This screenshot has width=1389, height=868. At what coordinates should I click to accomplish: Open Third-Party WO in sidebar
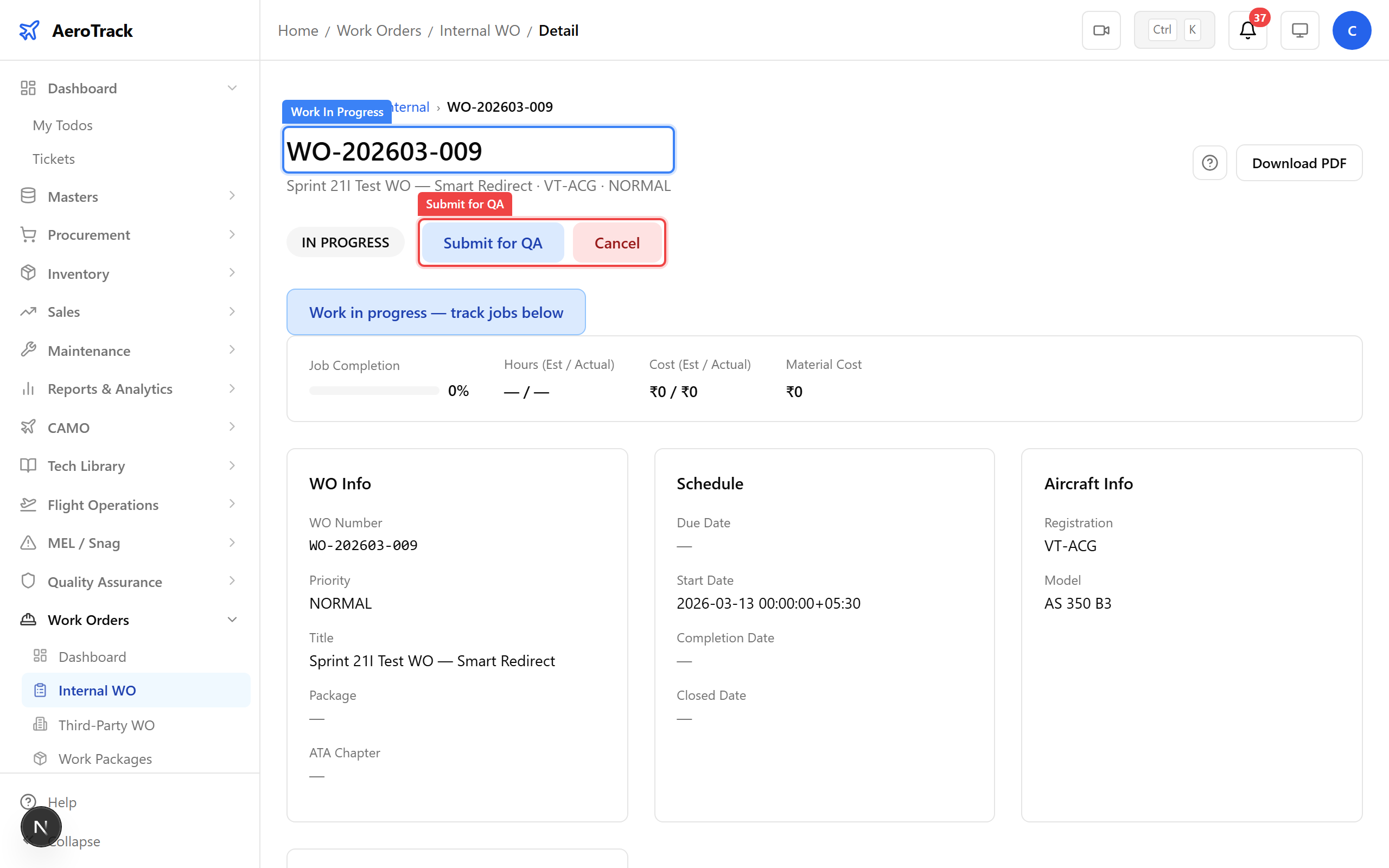[106, 724]
